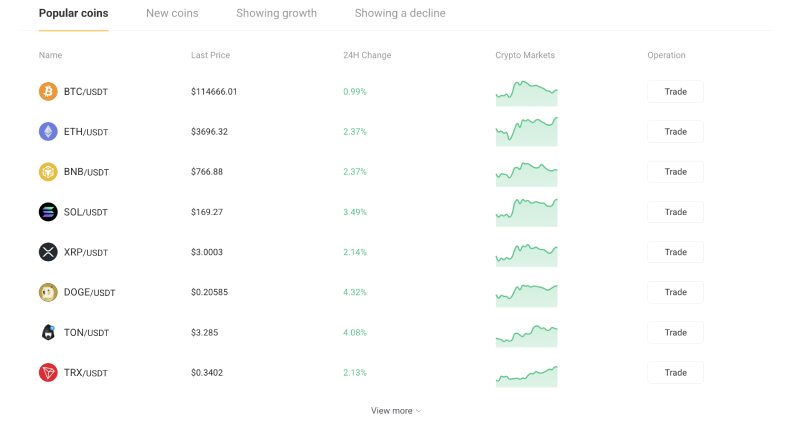This screenshot has height=427, width=800.
Task: Switch to the New coins tab
Action: 172,14
